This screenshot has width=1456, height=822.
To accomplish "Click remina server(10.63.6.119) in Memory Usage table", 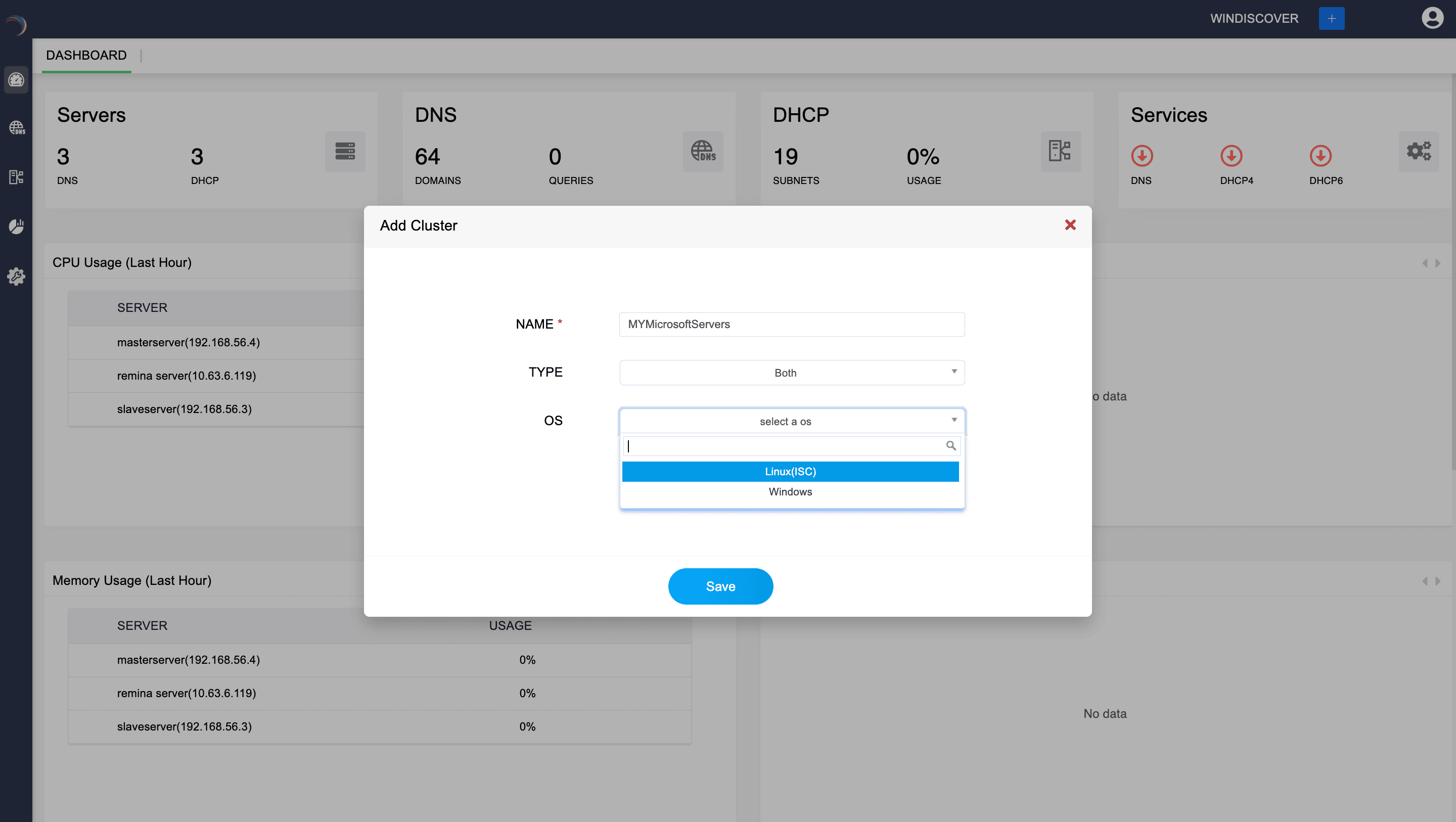I will [x=187, y=693].
